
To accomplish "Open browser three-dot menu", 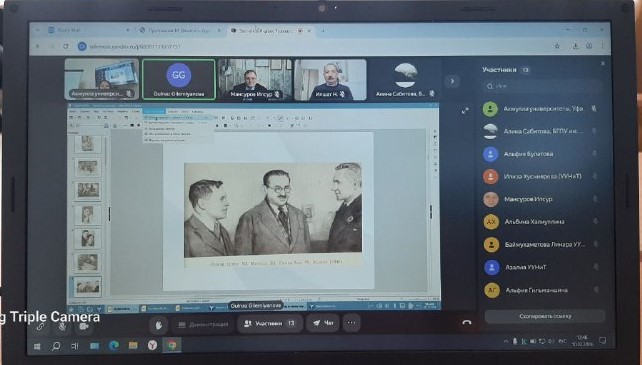I will click(603, 46).
